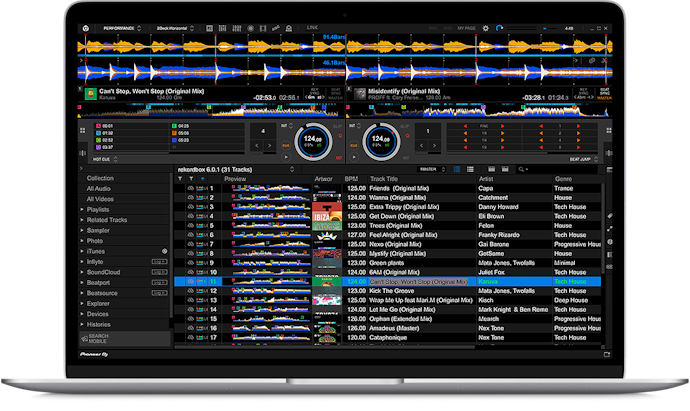Screen dimensions: 690x411
Task: Open the 2Deck Horizontal layout dropdown
Action: (175, 28)
